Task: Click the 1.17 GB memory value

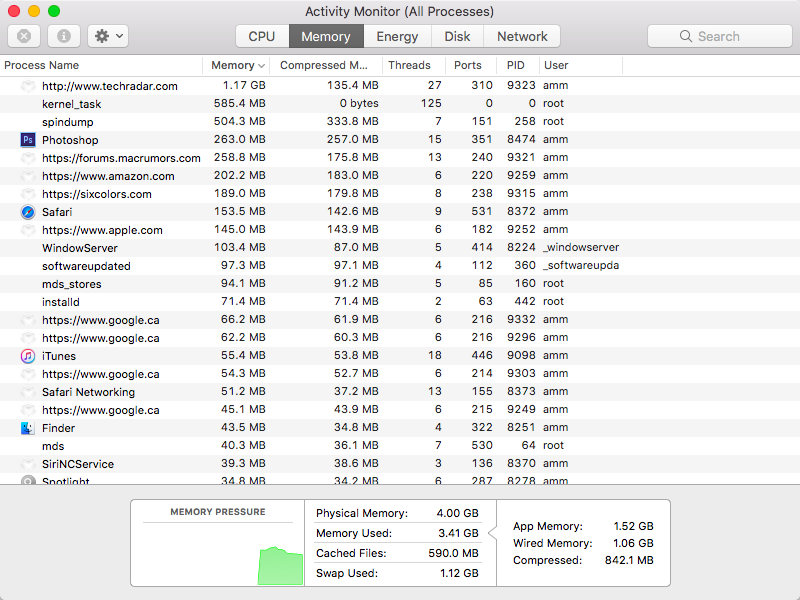Action: 244,85
